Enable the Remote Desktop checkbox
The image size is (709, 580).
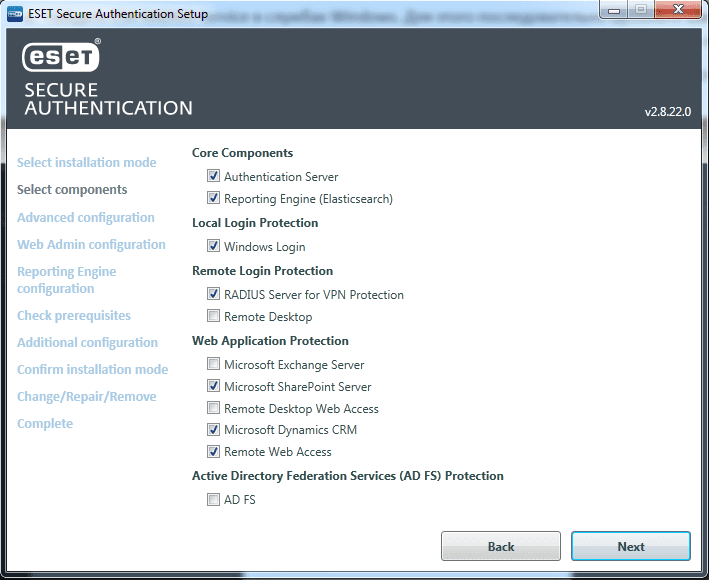click(x=213, y=316)
